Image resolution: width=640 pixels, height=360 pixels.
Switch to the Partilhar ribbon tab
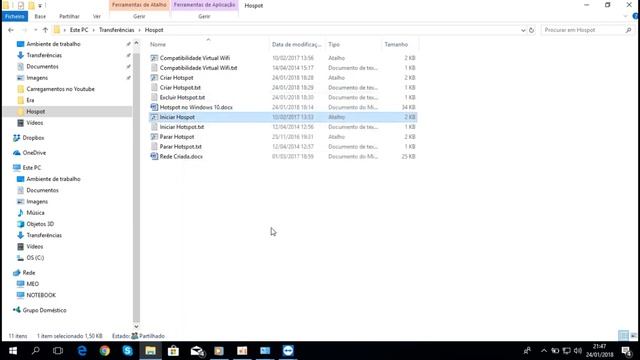coord(69,16)
